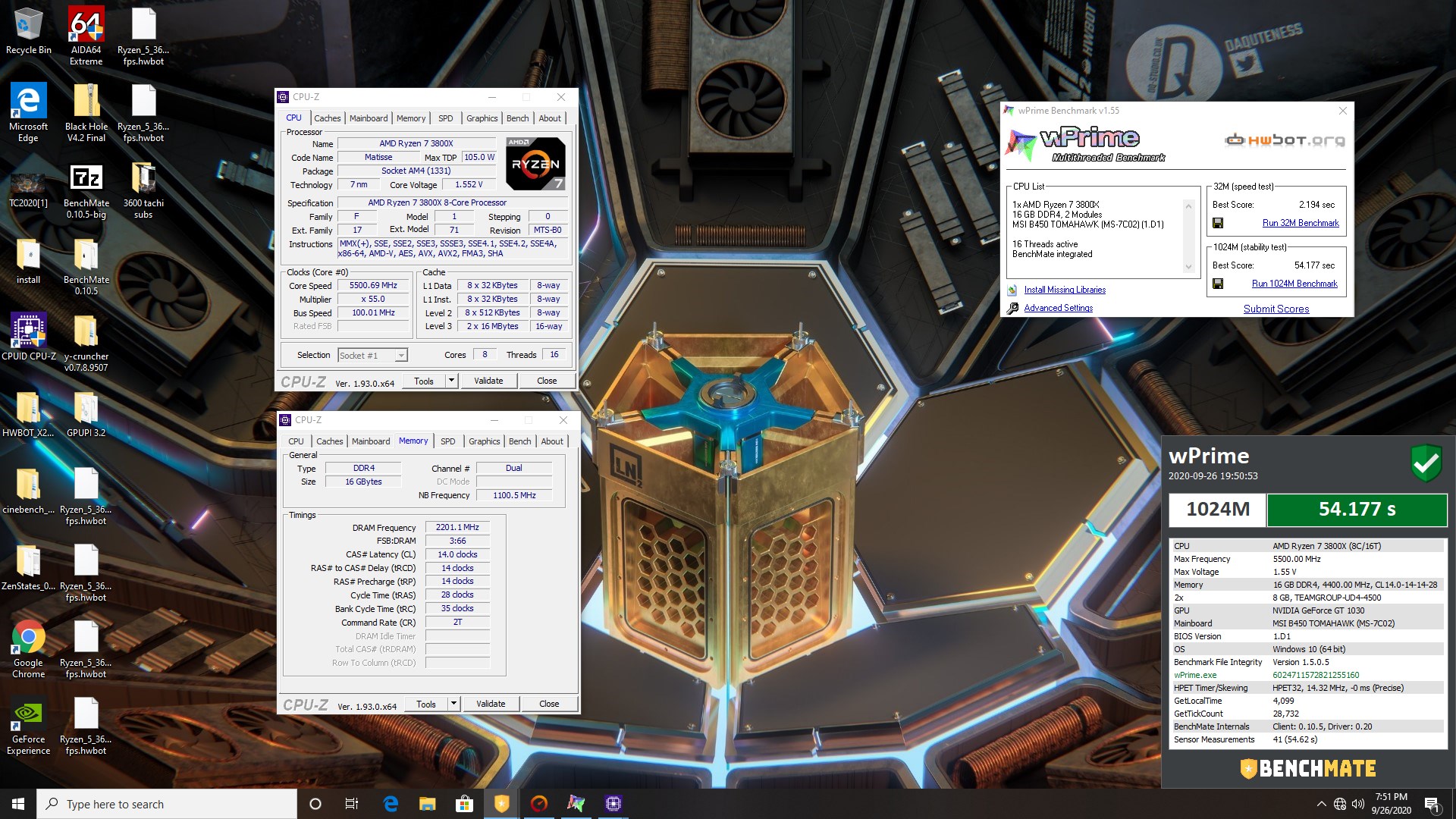Open BenchMate shield icon in taskbar
This screenshot has height=819, width=1456.
pos(501,804)
